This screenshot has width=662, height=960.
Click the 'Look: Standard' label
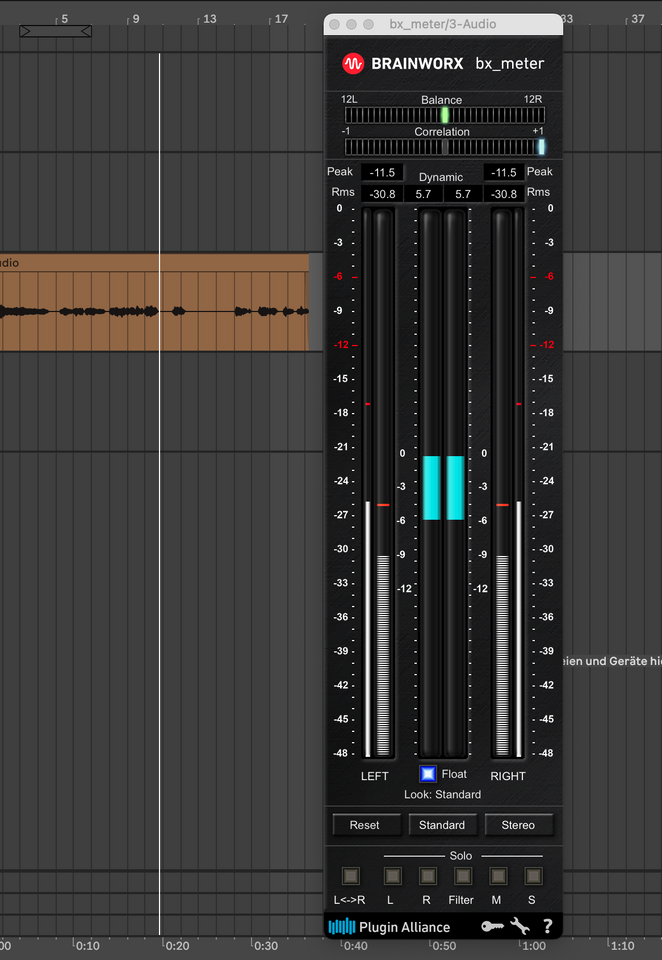[442, 794]
